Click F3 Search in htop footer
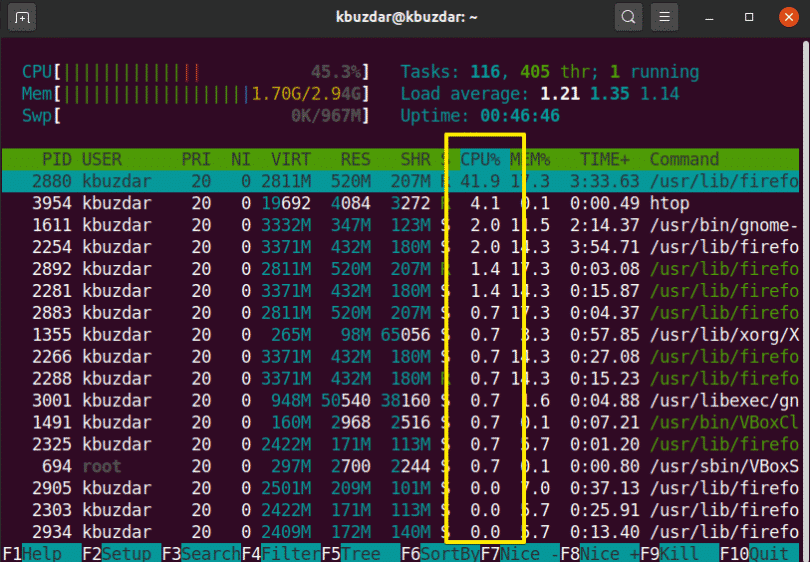810x562 pixels. 201,553
